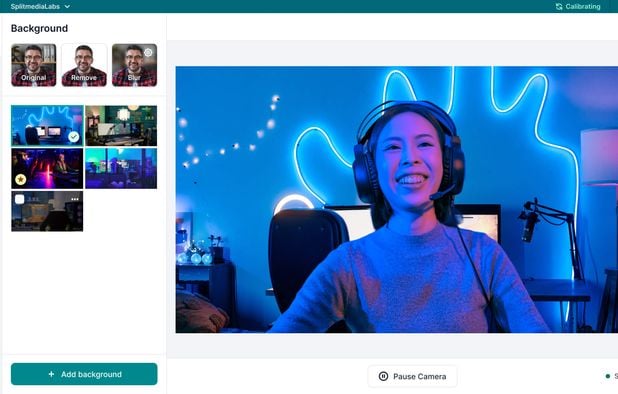Open blur settings gear on Blur option

[148, 52]
